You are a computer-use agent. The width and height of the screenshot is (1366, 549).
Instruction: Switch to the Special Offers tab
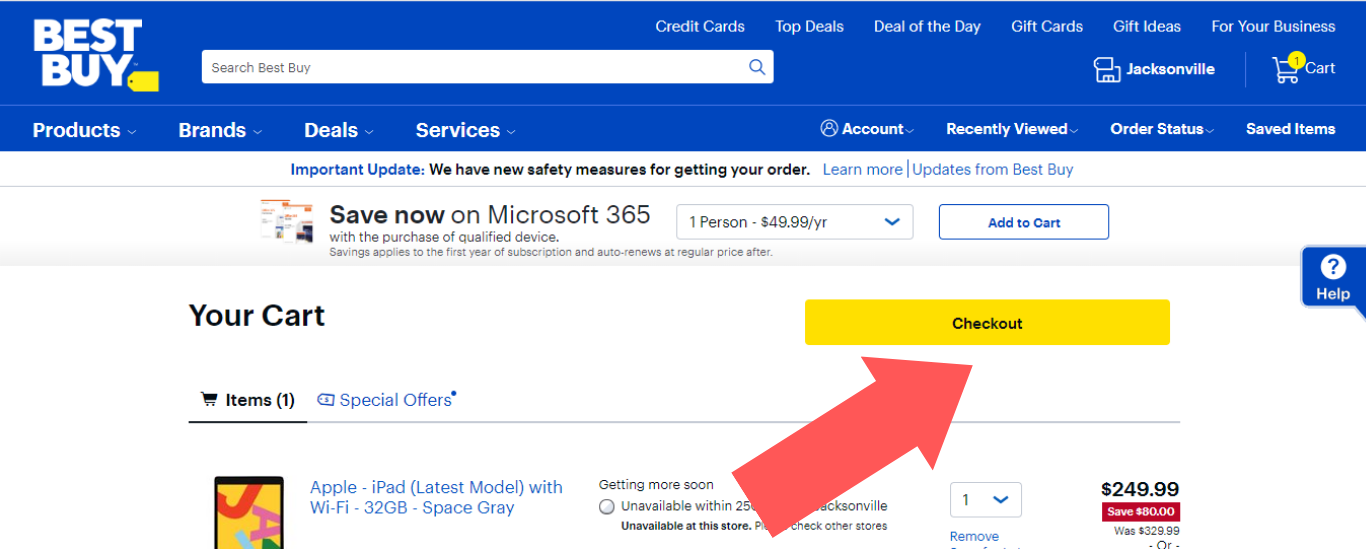(x=395, y=400)
